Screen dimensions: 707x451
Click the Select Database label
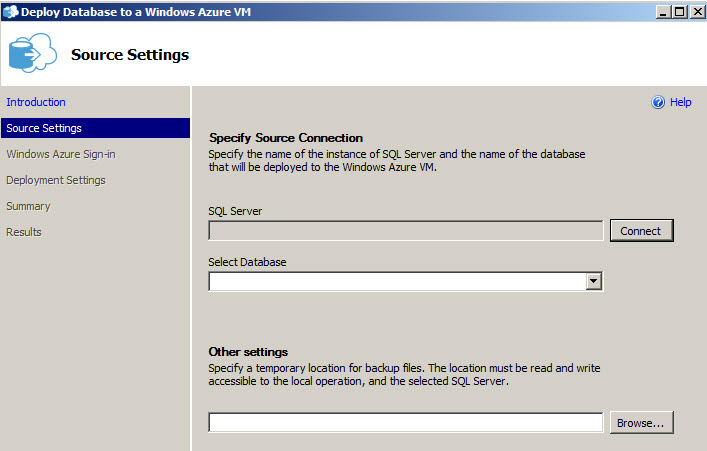[247, 262]
